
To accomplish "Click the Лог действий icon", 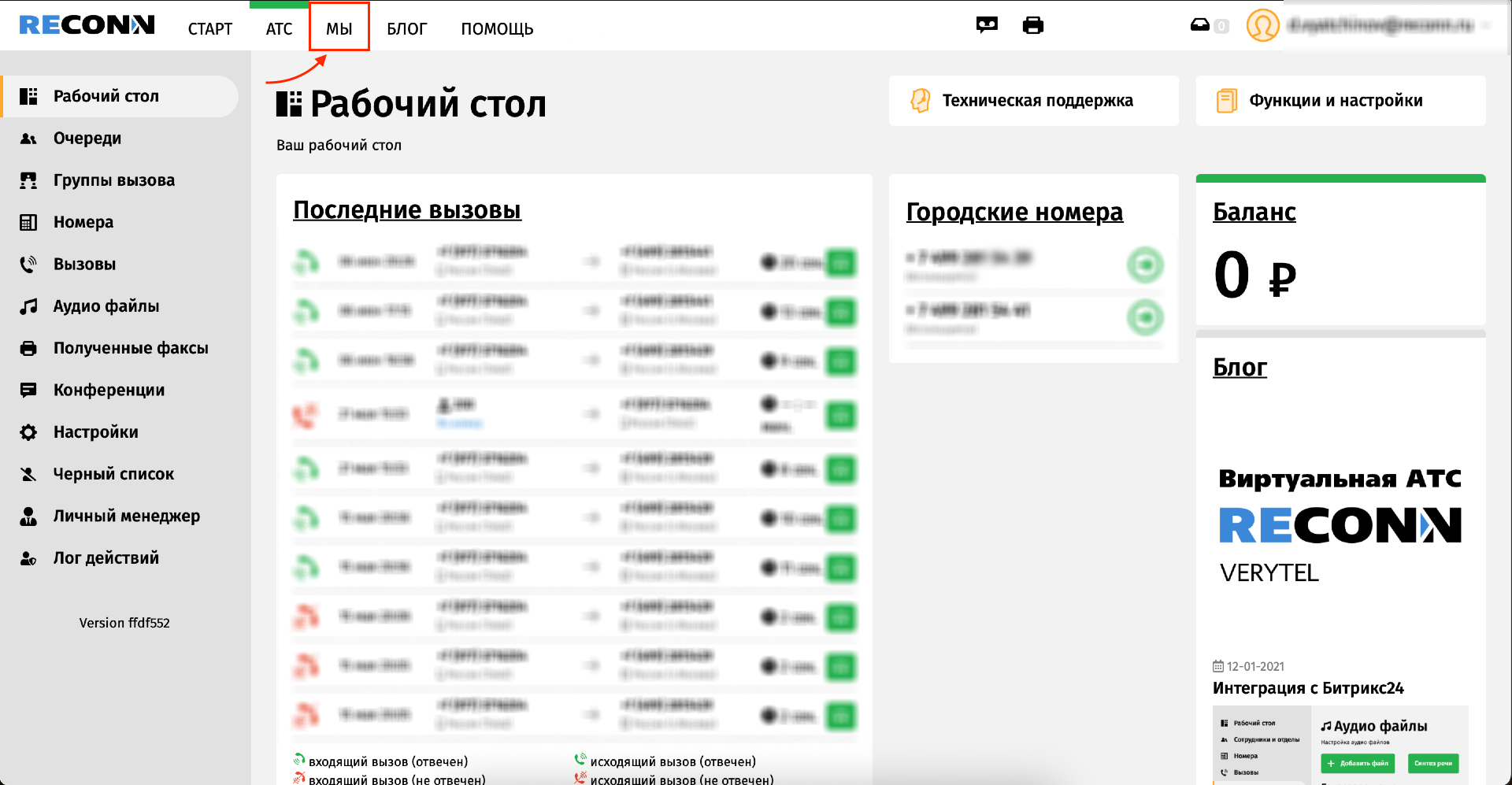I will [28, 558].
